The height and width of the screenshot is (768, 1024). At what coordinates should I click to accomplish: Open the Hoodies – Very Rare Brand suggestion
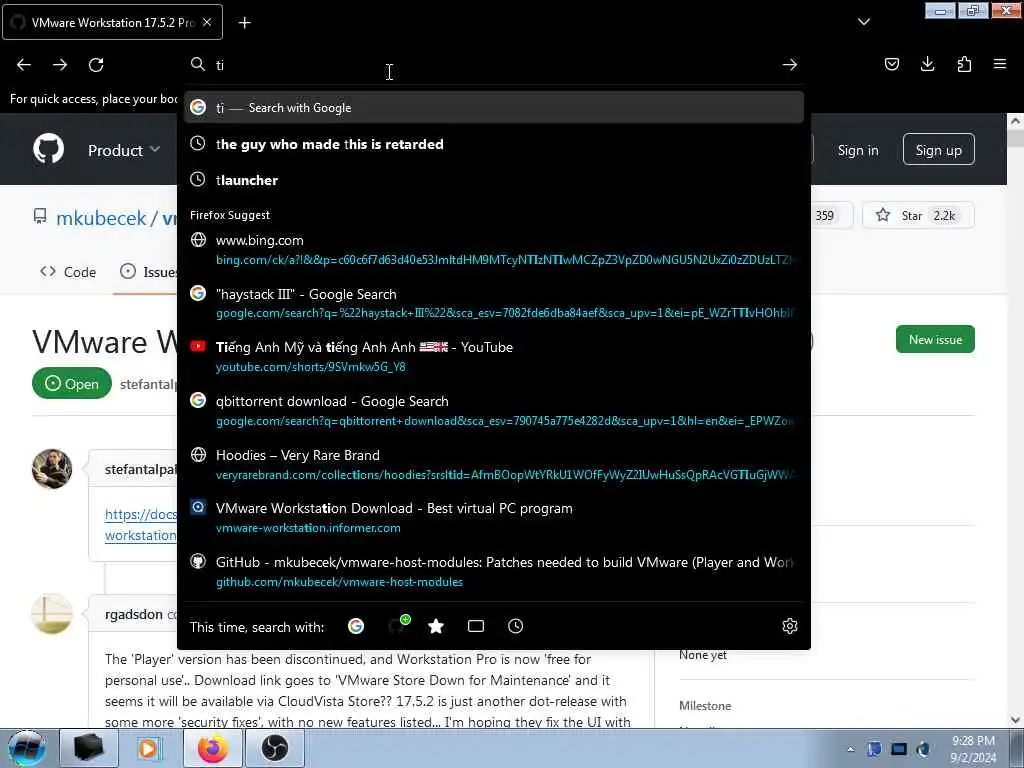494,464
